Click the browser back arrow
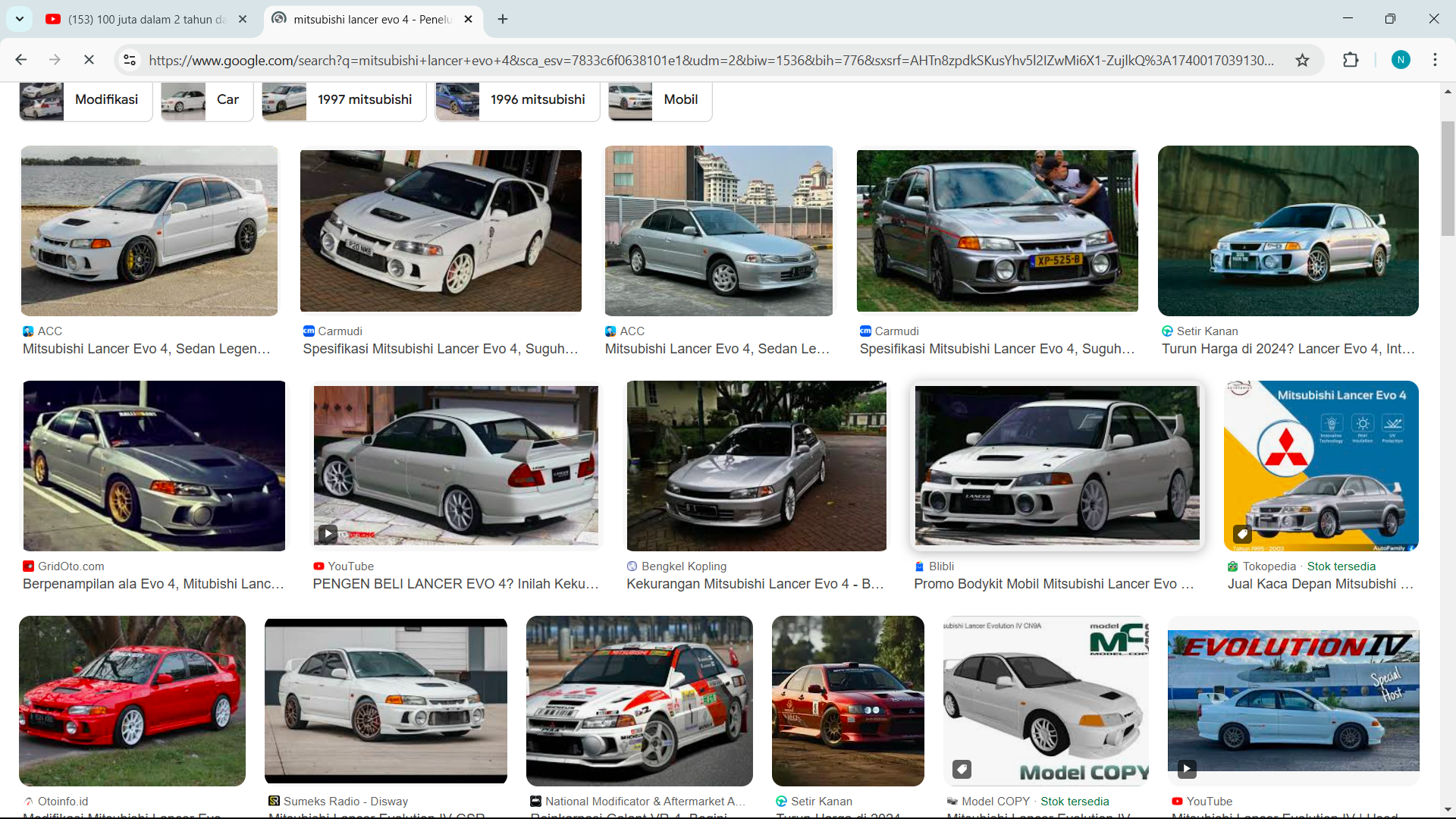The width and height of the screenshot is (1456, 819). [x=21, y=60]
